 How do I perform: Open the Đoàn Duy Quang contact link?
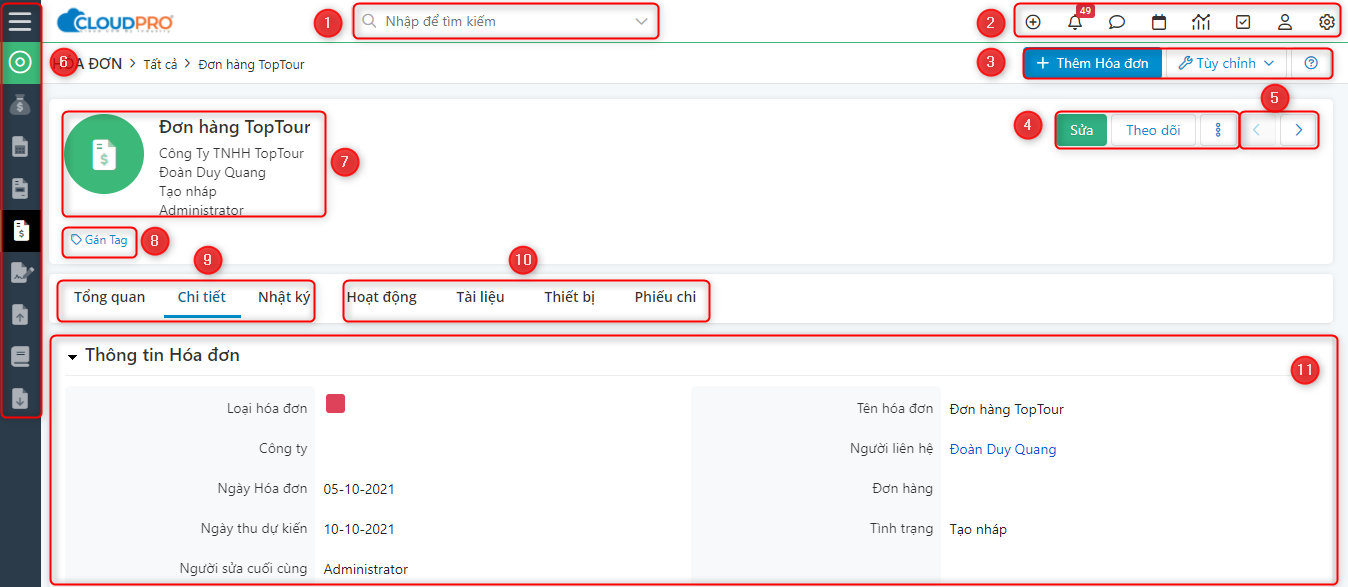coord(1003,449)
